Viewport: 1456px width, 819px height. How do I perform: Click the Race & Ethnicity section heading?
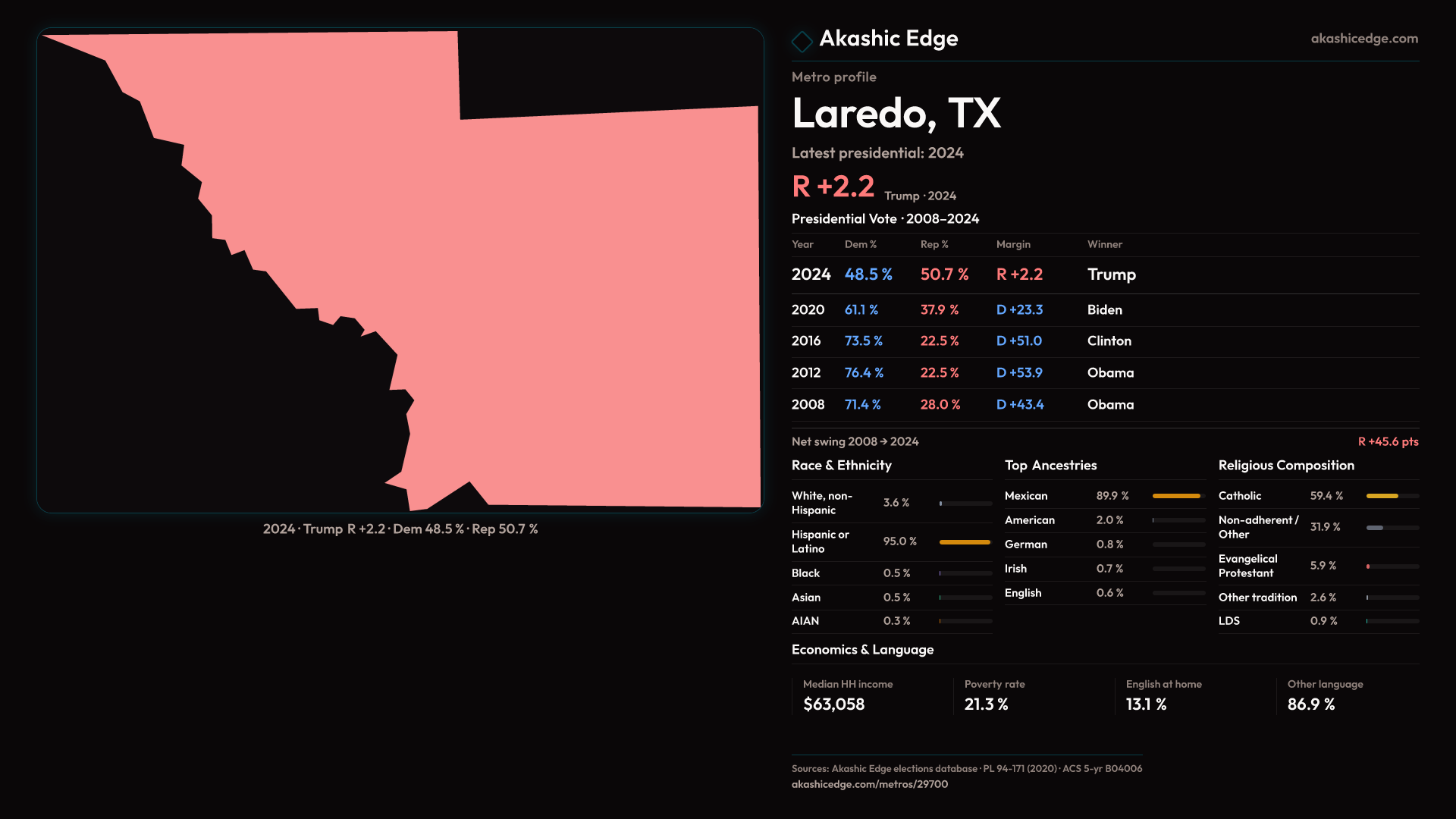click(x=841, y=466)
